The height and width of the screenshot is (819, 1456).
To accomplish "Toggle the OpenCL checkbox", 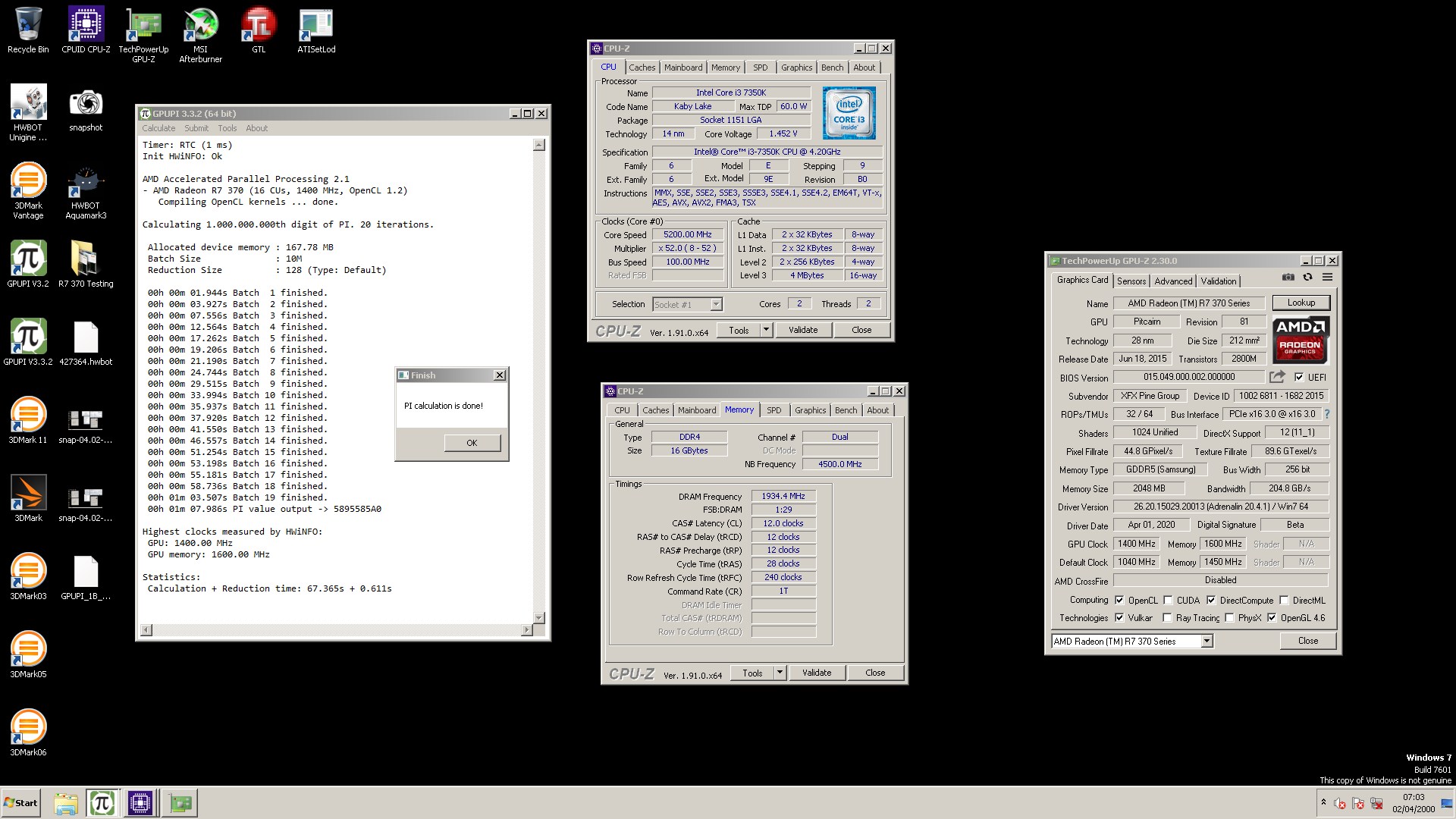I will click(x=1119, y=600).
